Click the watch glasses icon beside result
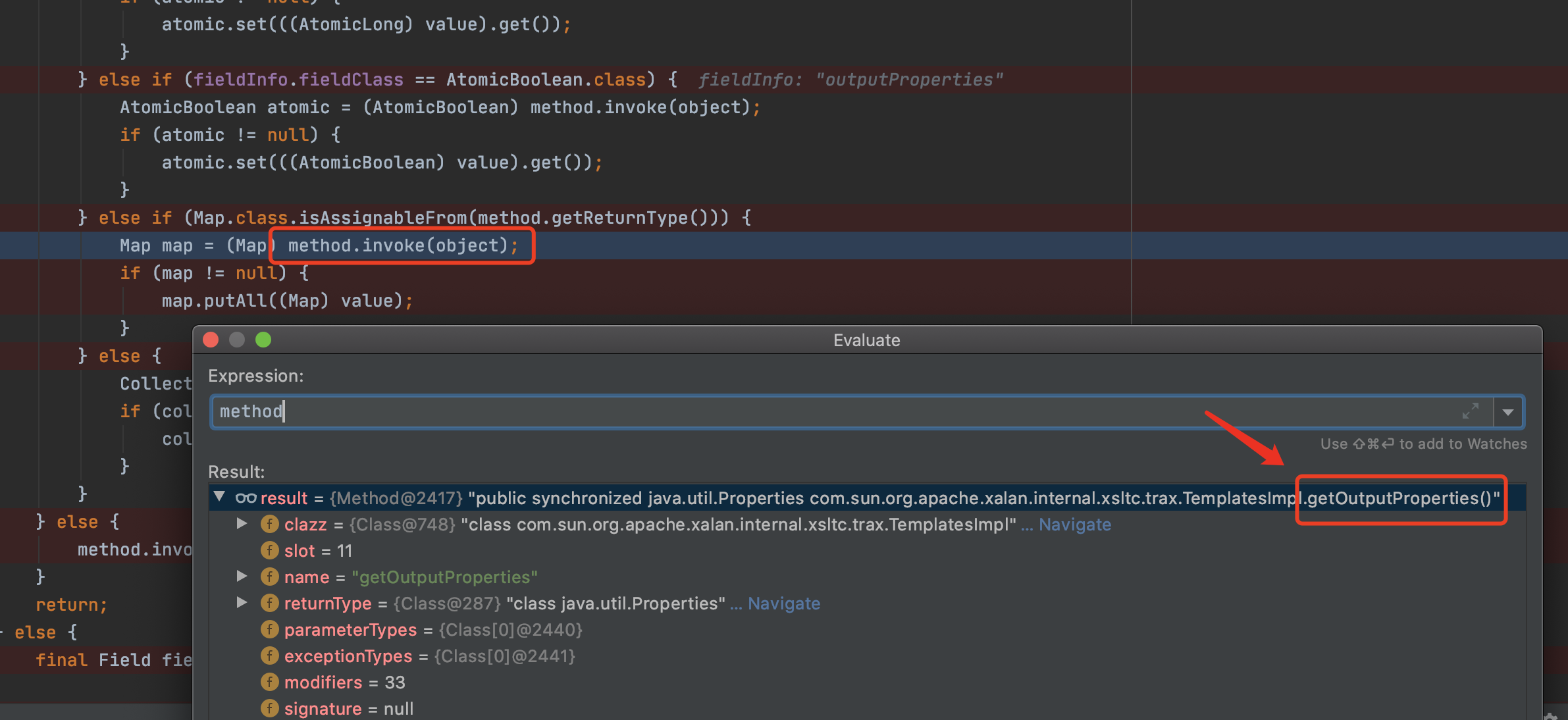Screen dimensions: 1568x720 [246, 498]
